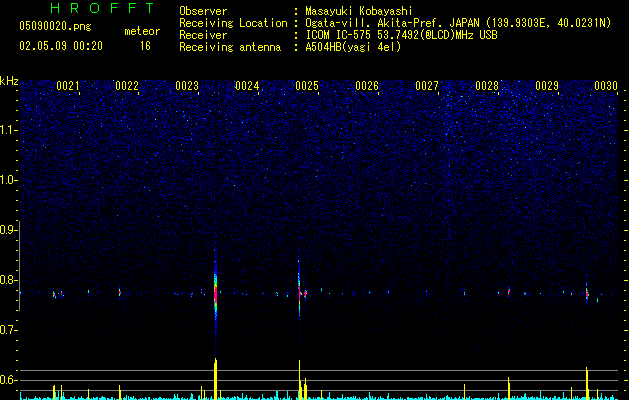
Task: Click the 0.8 kHz axis label
Action: coord(8,280)
